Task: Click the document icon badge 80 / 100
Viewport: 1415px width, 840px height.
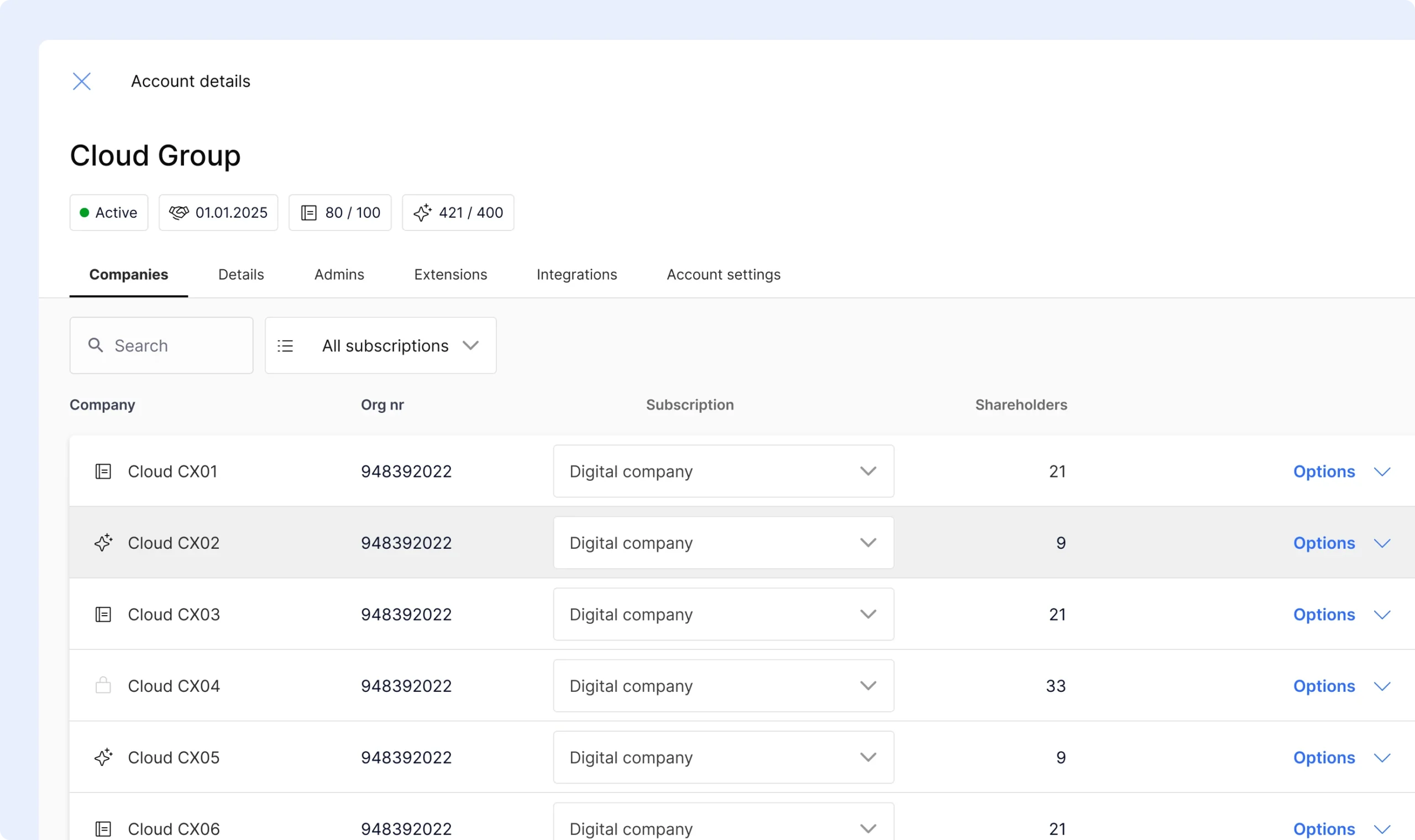Action: click(339, 213)
